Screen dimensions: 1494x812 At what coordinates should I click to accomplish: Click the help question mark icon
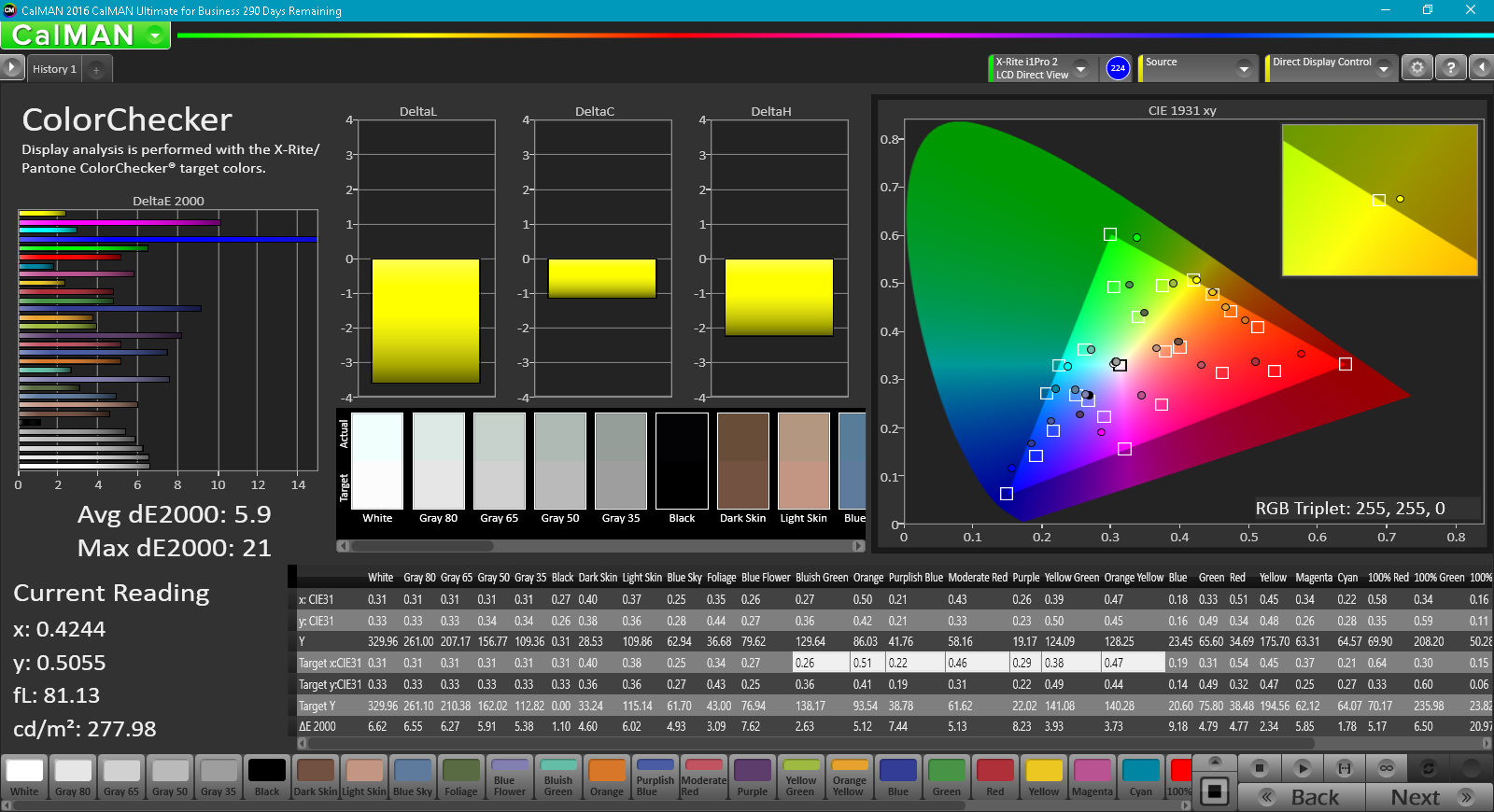coord(1450,68)
